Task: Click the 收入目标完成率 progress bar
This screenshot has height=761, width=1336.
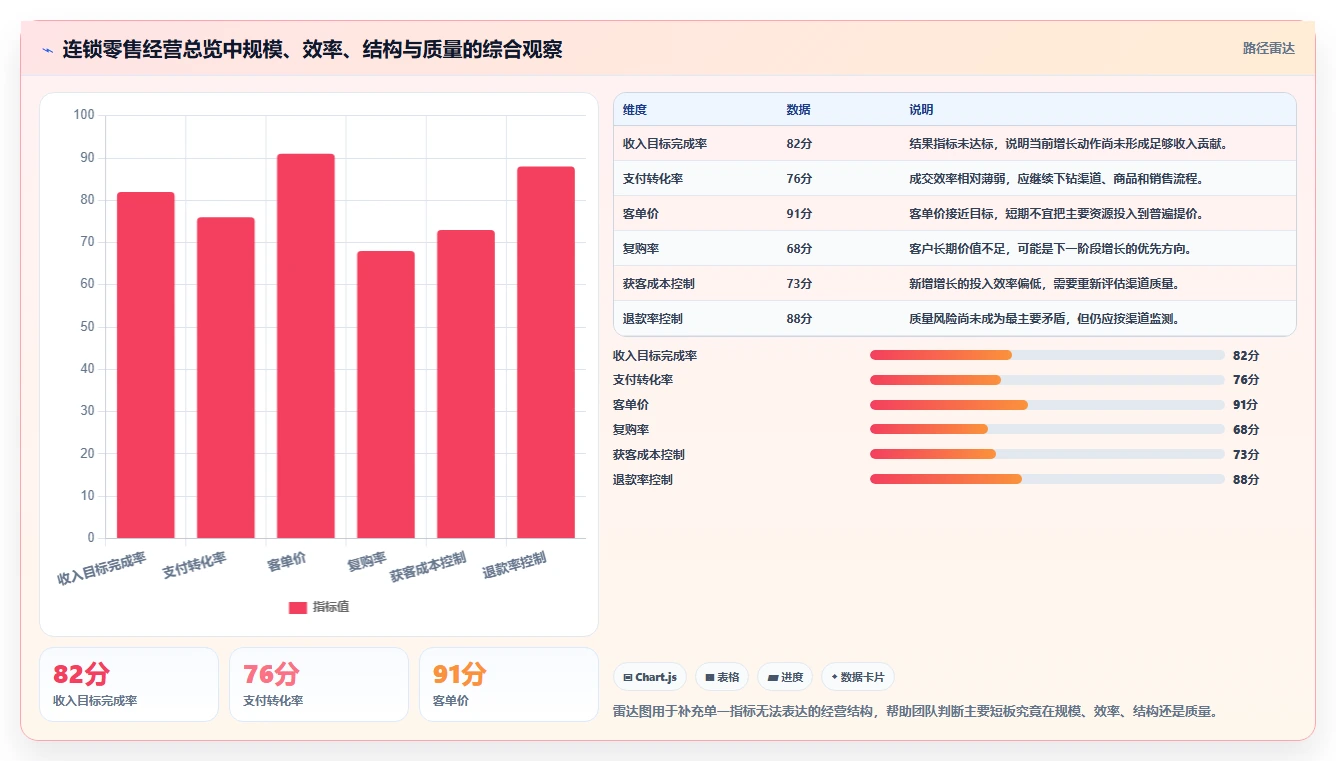Action: [1047, 355]
